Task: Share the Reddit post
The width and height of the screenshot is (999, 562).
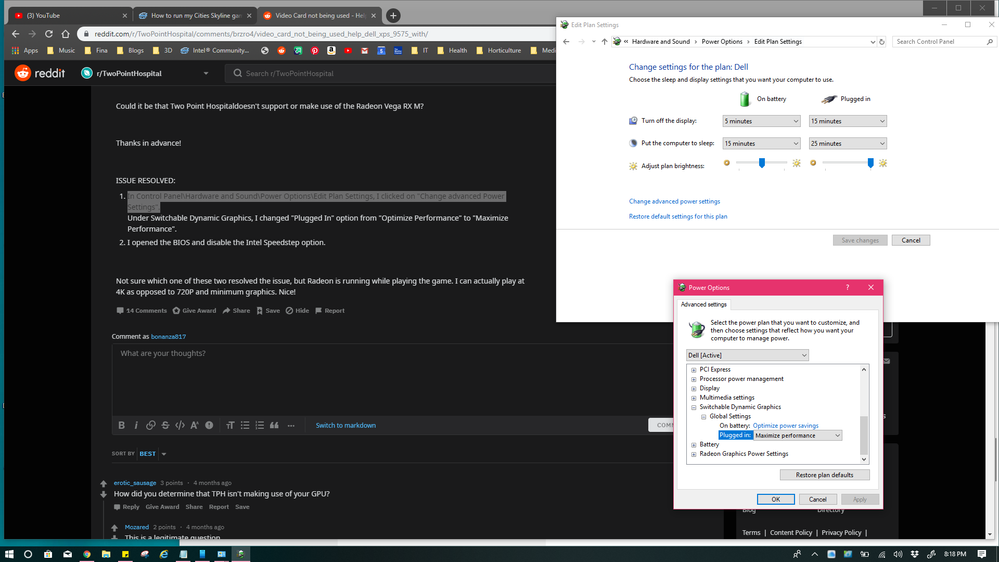Action: (236, 311)
